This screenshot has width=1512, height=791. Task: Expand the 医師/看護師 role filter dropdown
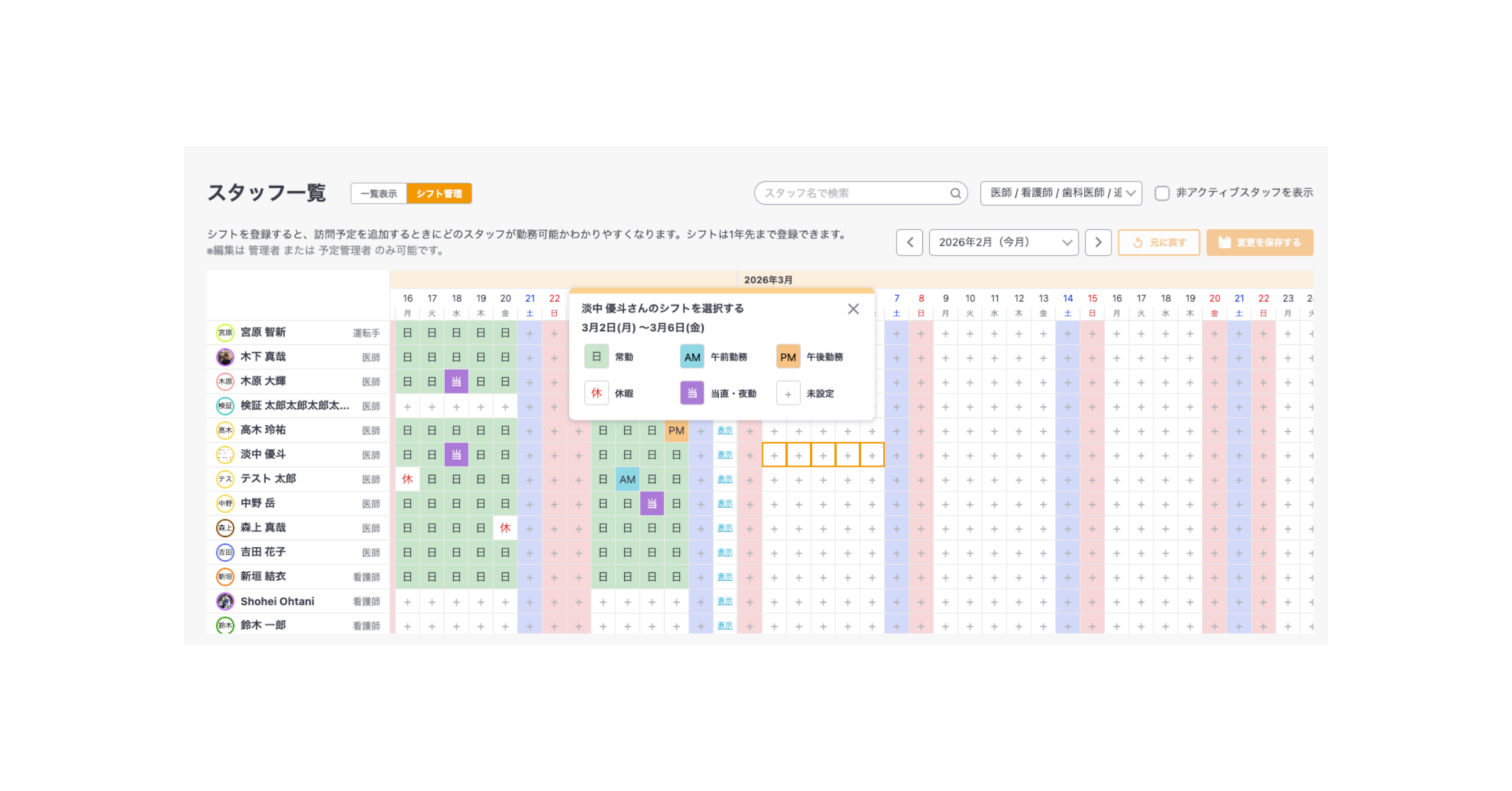1061,193
